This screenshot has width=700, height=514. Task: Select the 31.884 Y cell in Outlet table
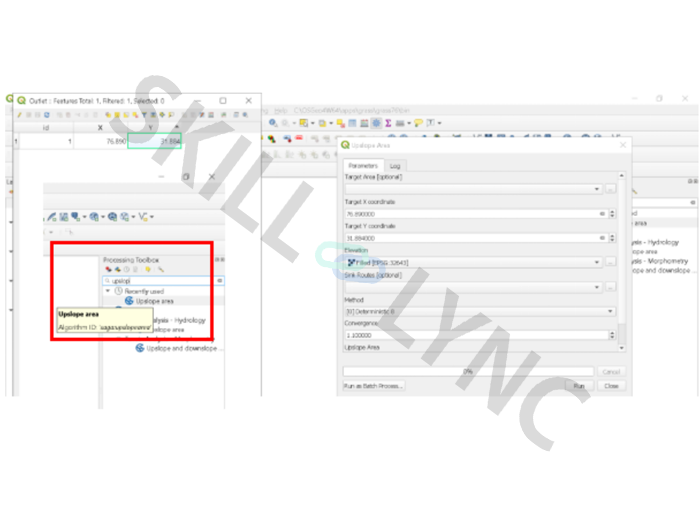(154, 141)
